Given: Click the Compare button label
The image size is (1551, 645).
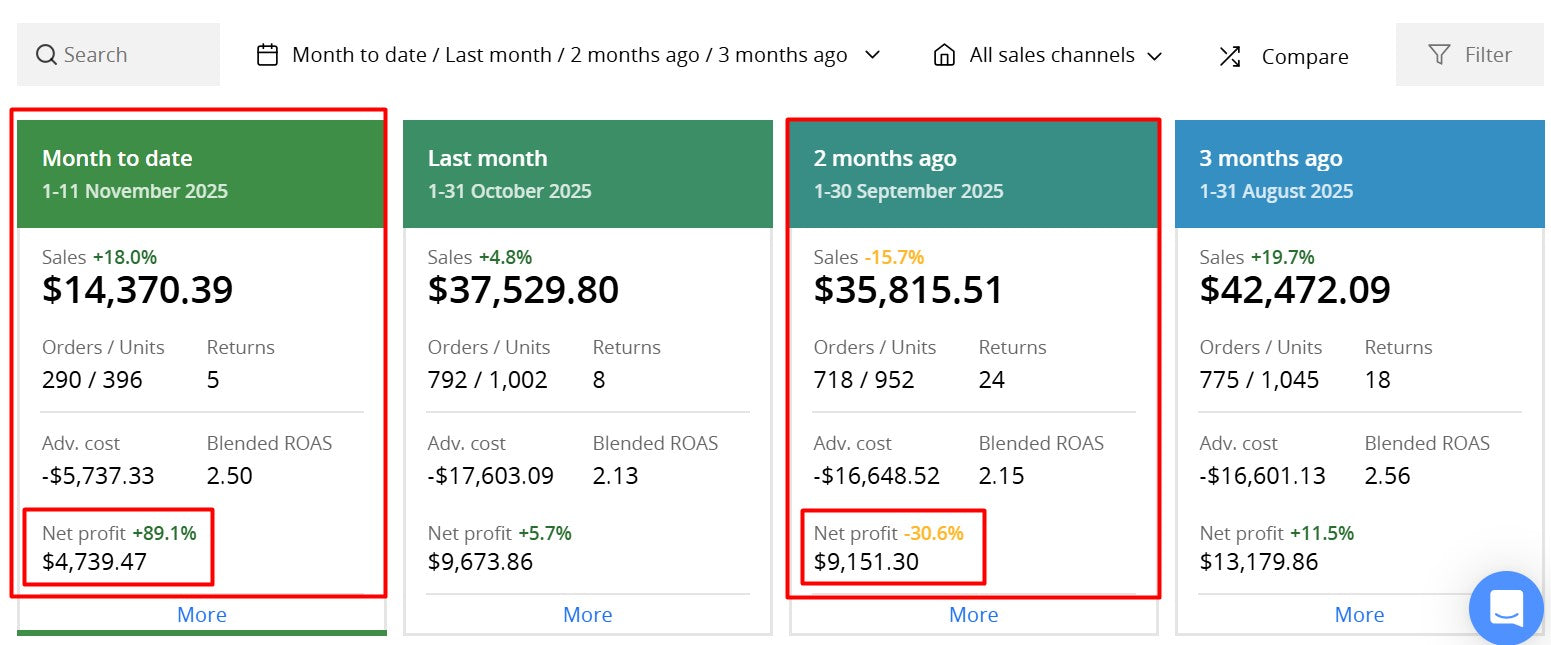Looking at the screenshot, I should (x=1304, y=57).
